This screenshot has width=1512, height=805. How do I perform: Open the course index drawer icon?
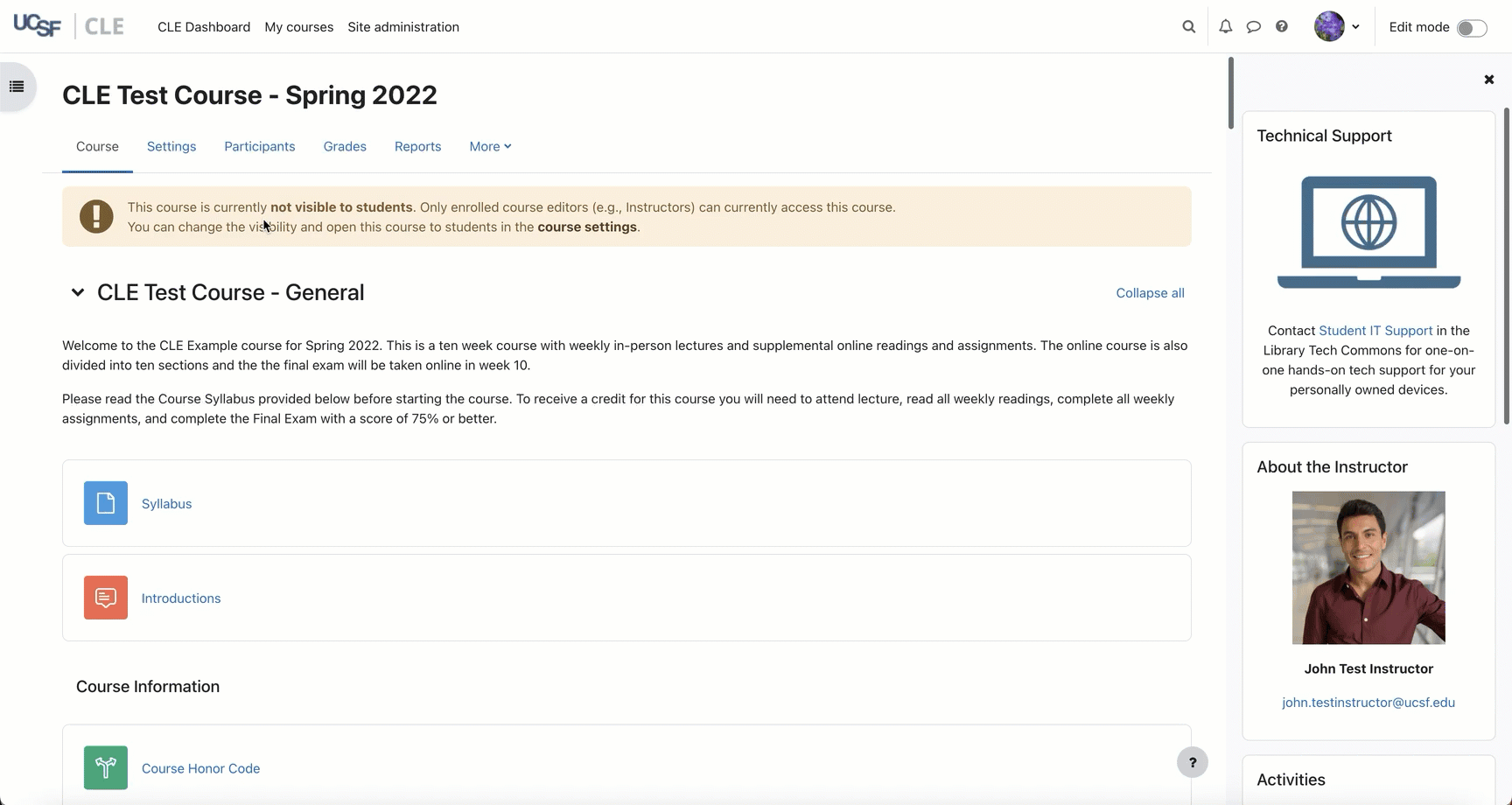(17, 87)
